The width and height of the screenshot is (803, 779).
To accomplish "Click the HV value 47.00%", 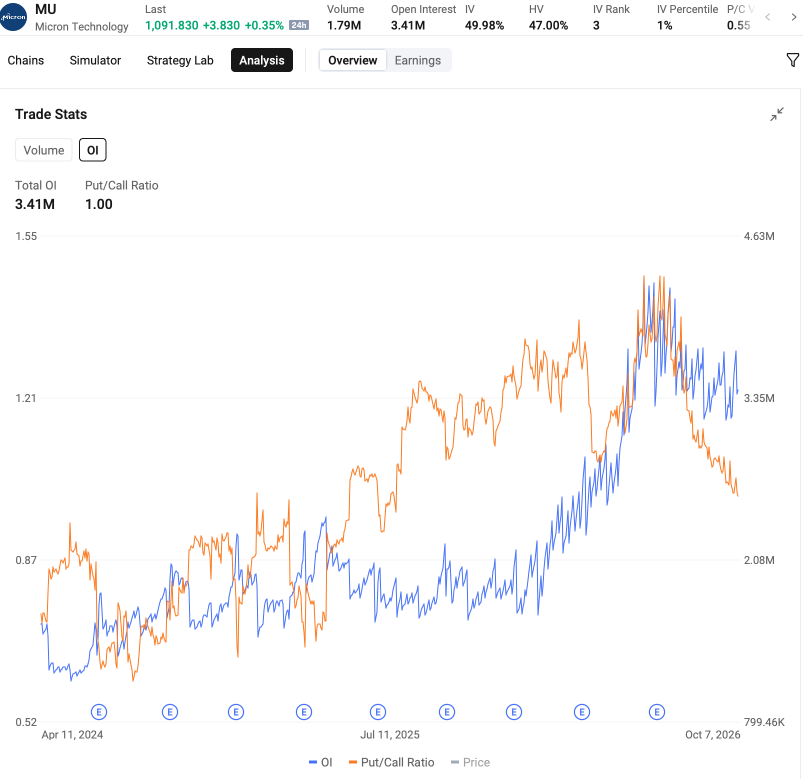I will coord(548,26).
